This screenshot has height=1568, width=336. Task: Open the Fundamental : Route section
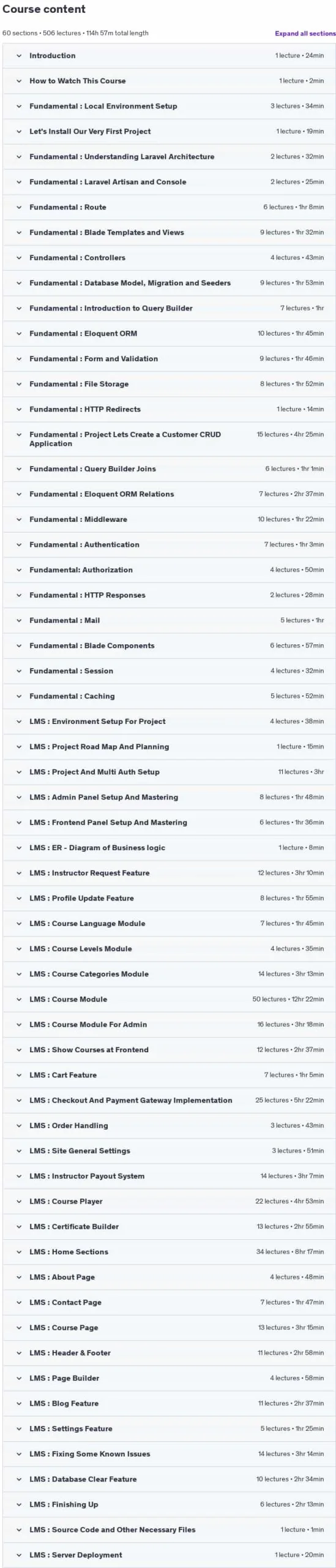point(169,207)
